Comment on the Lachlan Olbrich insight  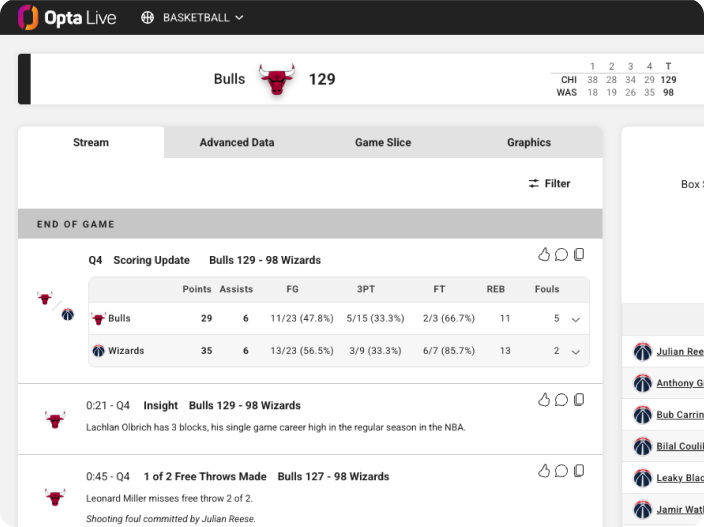click(x=561, y=400)
